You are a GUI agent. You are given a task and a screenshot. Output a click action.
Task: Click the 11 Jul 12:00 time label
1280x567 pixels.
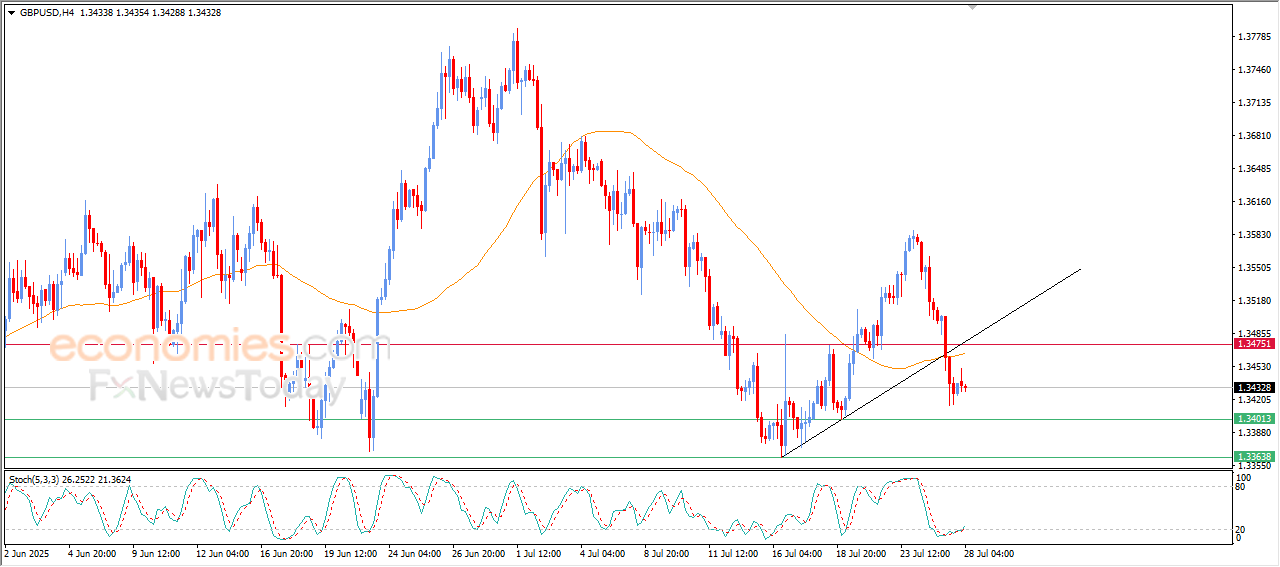[x=732, y=553]
